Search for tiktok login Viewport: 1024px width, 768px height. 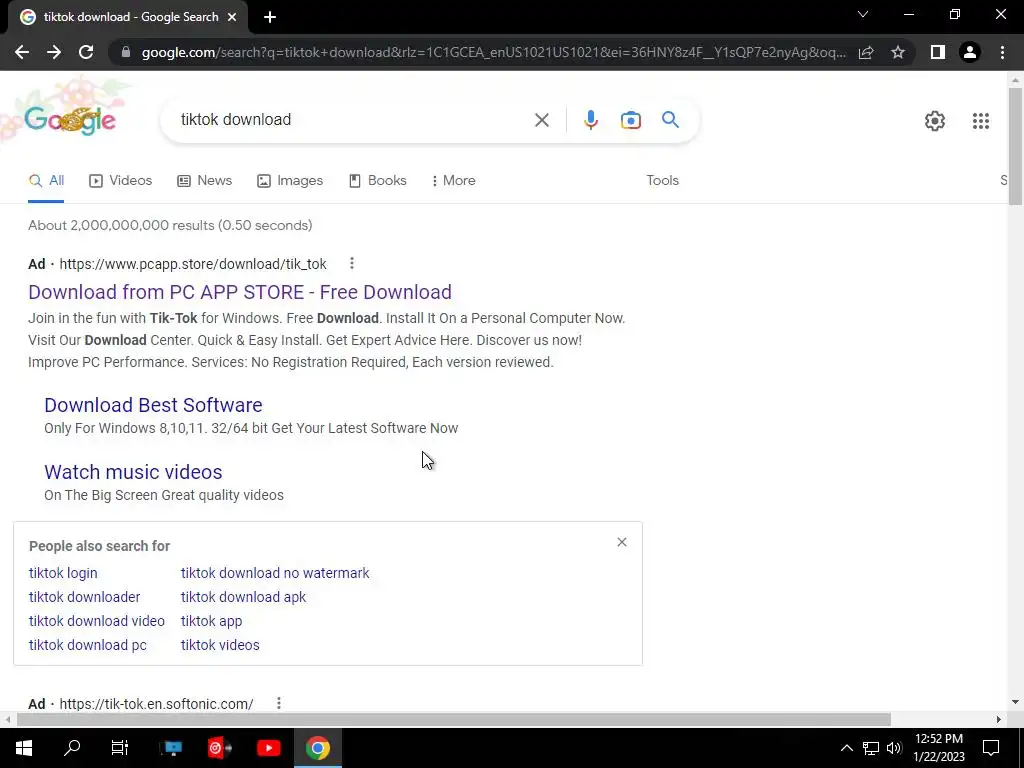pyautogui.click(x=63, y=573)
